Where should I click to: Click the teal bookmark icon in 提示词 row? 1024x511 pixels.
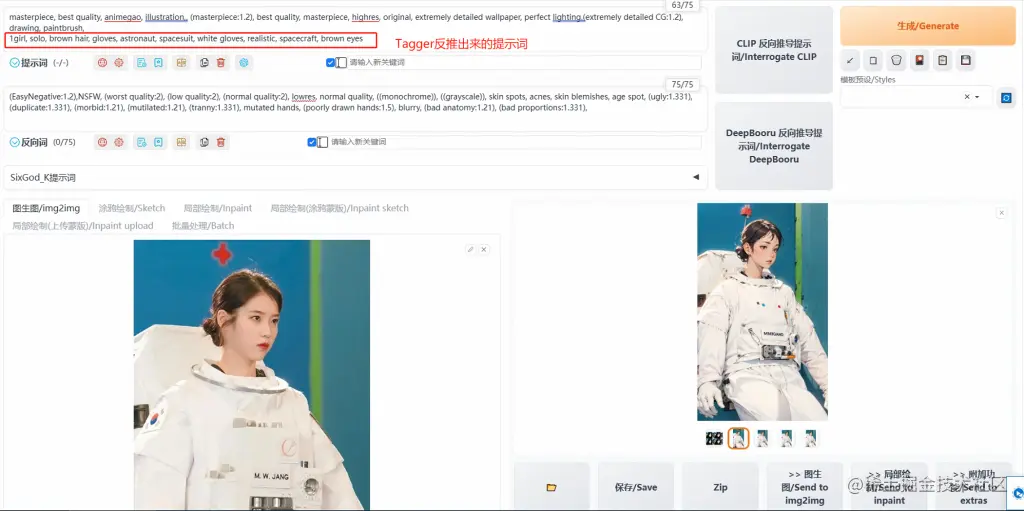click(158, 63)
